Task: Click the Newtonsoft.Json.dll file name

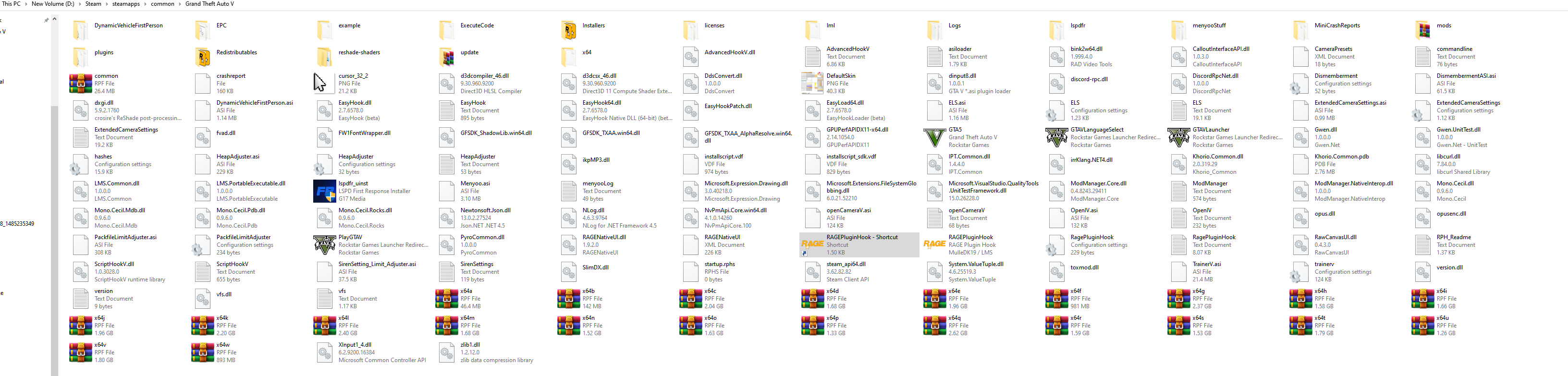Action: [x=486, y=210]
